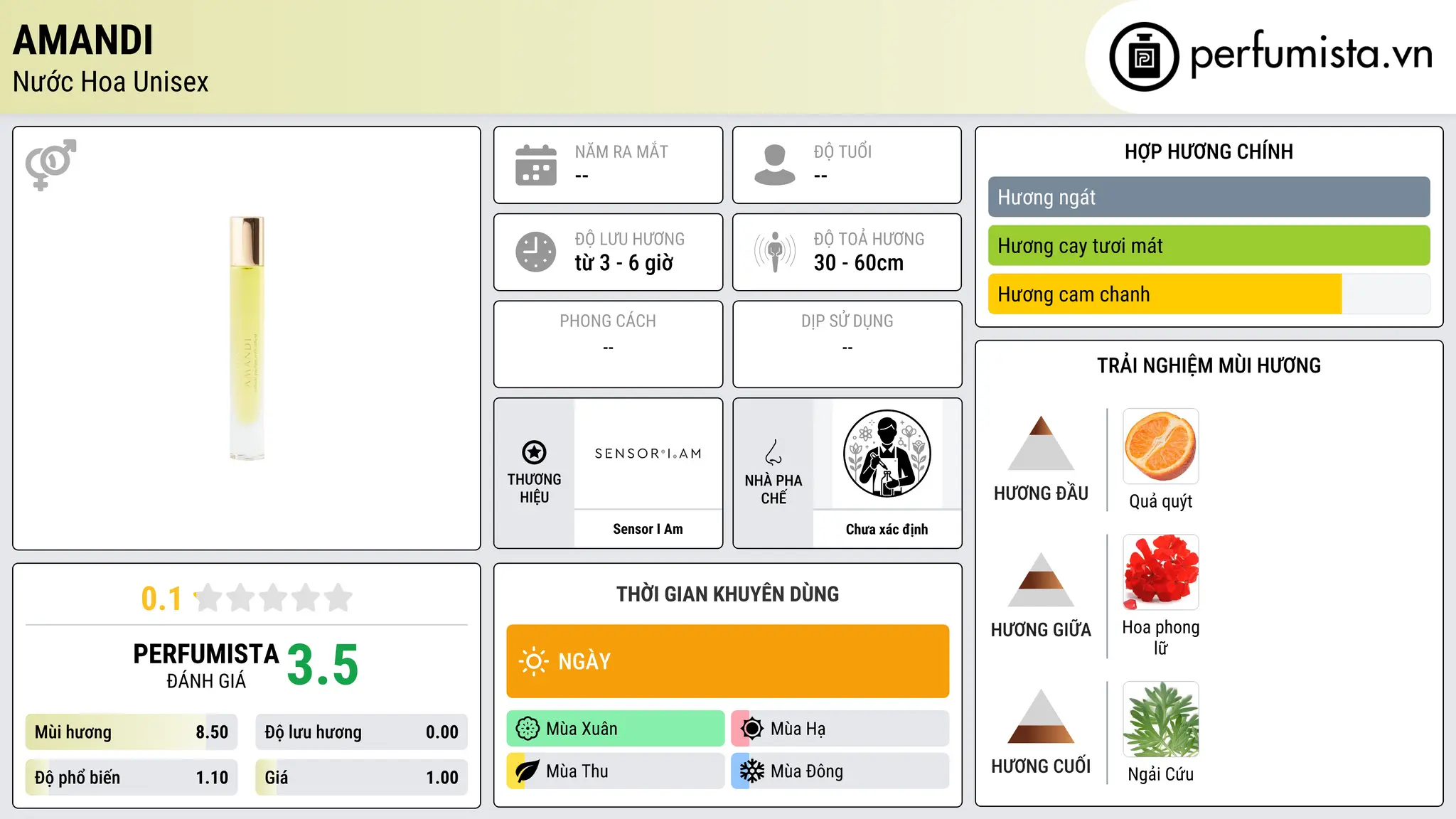Viewport: 1456px width, 819px height.
Task: Click the Độ phổ biến 1.10 score bar
Action: coord(132,778)
